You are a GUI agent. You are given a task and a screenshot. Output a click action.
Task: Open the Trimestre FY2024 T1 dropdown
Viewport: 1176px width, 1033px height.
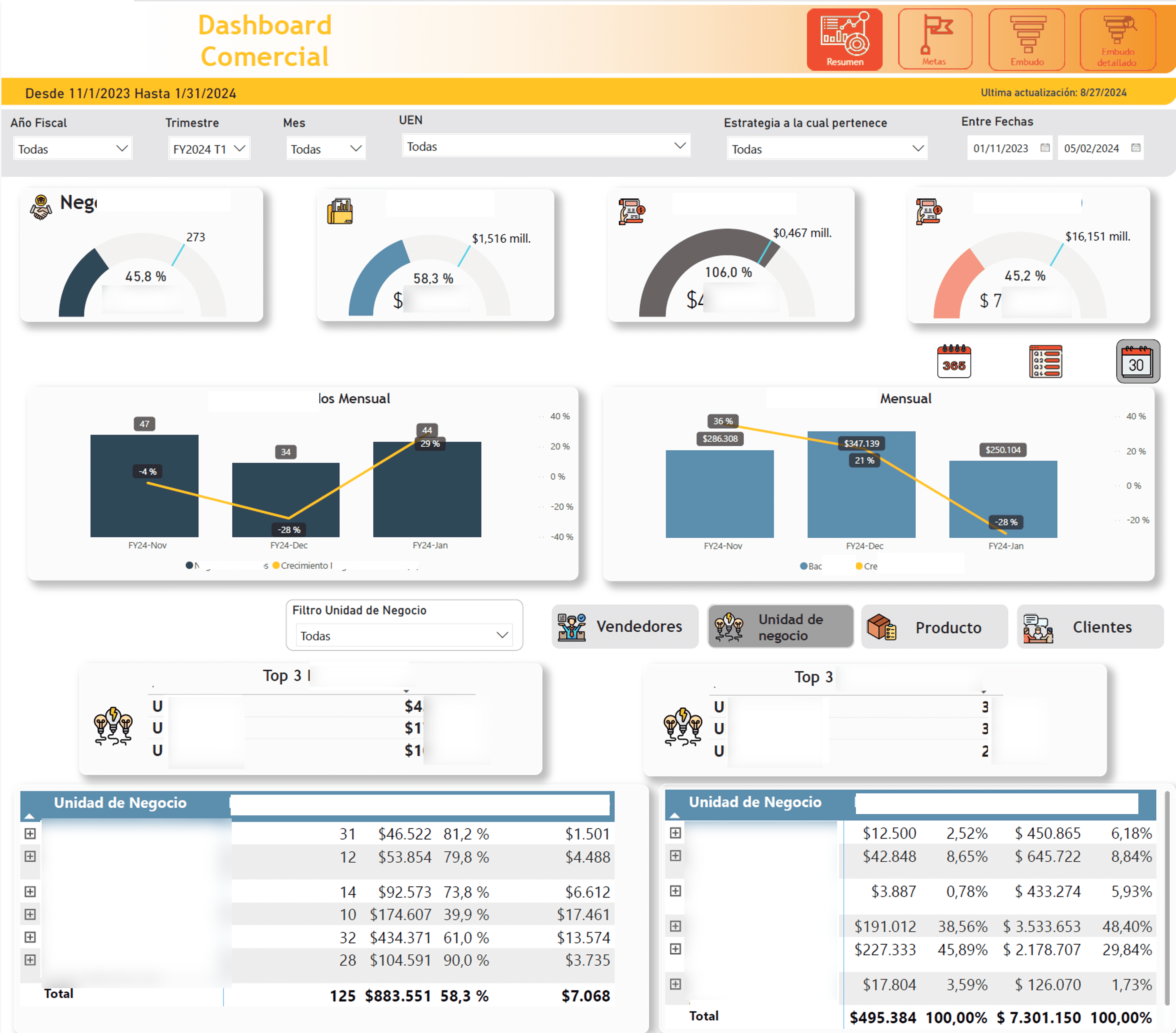coord(209,149)
